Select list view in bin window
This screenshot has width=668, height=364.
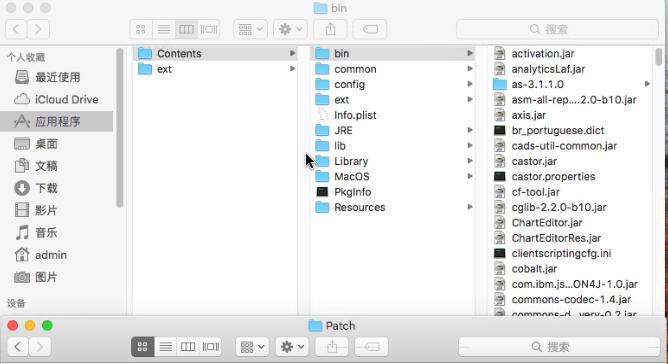tap(164, 29)
